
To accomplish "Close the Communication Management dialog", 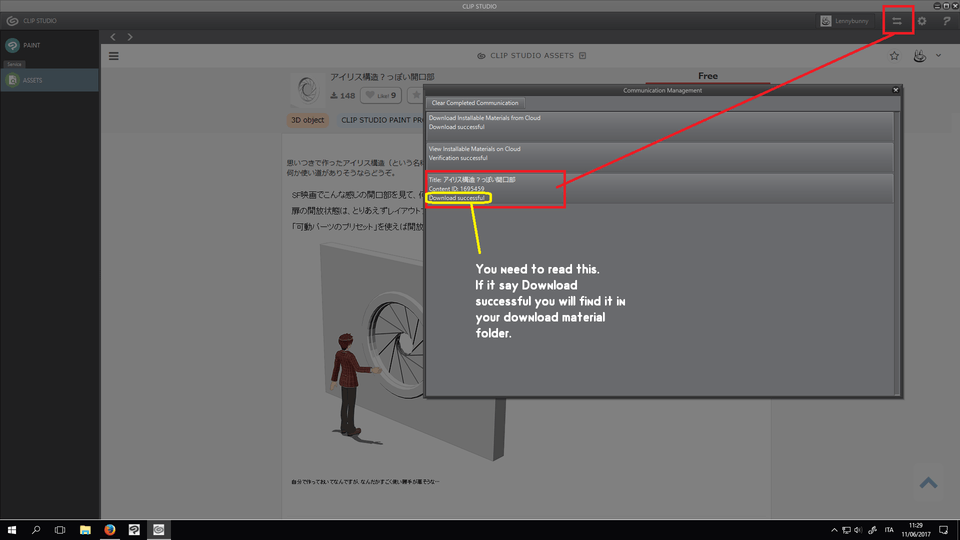I will coord(896,90).
